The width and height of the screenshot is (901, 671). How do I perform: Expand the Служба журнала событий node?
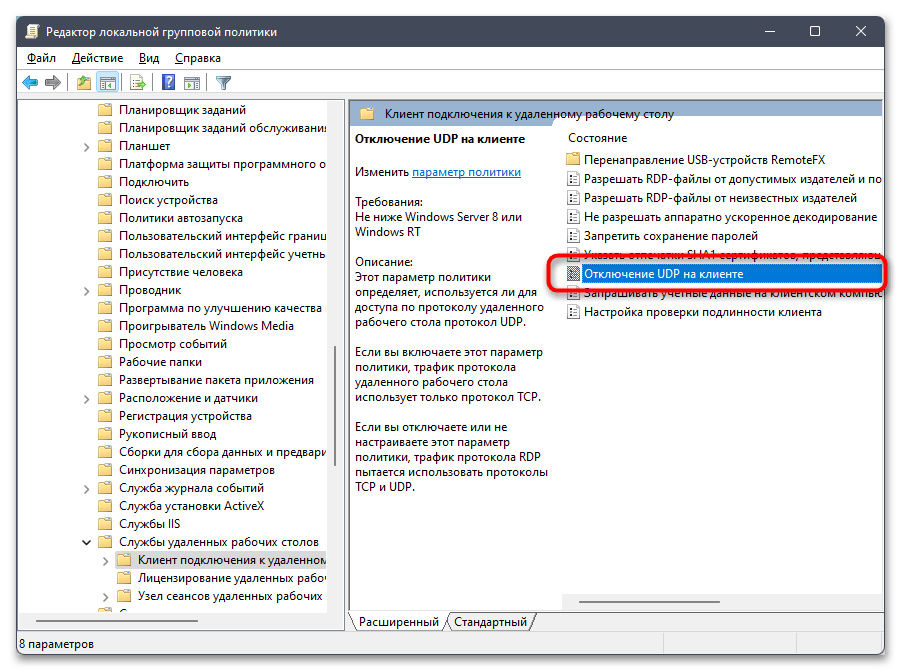point(86,489)
